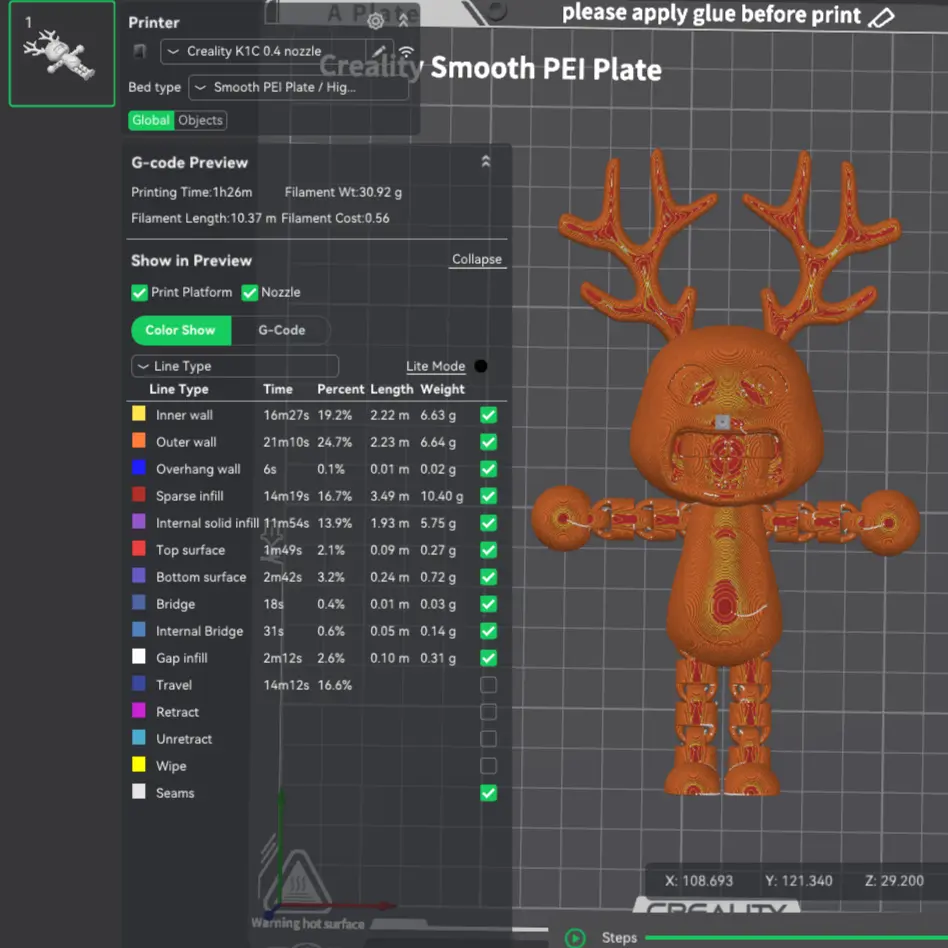
Task: Click the Time column header
Action: click(x=278, y=389)
